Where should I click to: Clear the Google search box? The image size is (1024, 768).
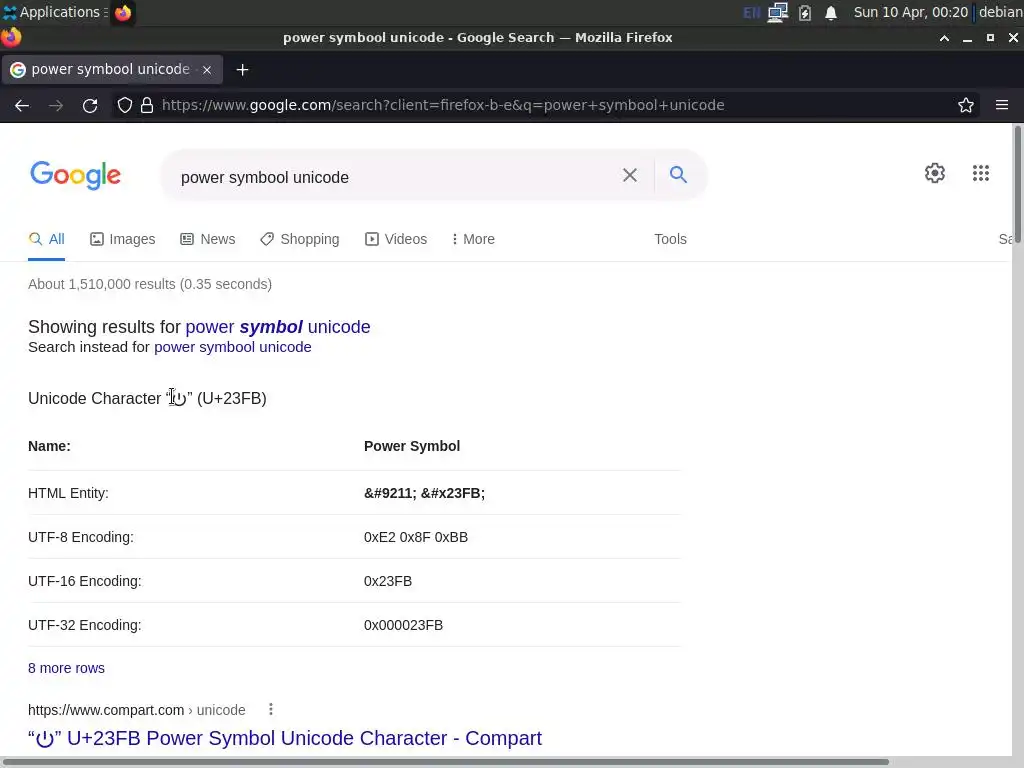(630, 175)
